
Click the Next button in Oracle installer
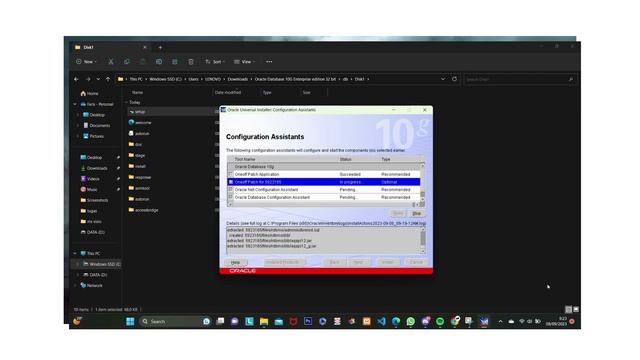pyautogui.click(x=359, y=262)
